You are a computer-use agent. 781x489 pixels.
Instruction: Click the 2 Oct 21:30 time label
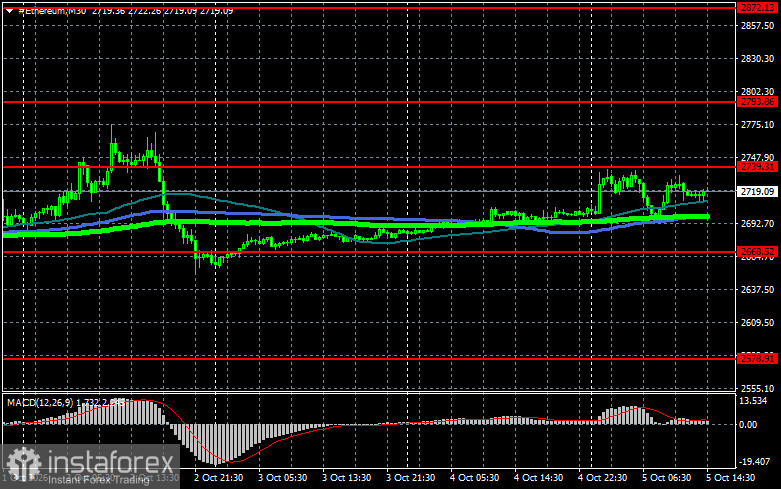[x=218, y=478]
